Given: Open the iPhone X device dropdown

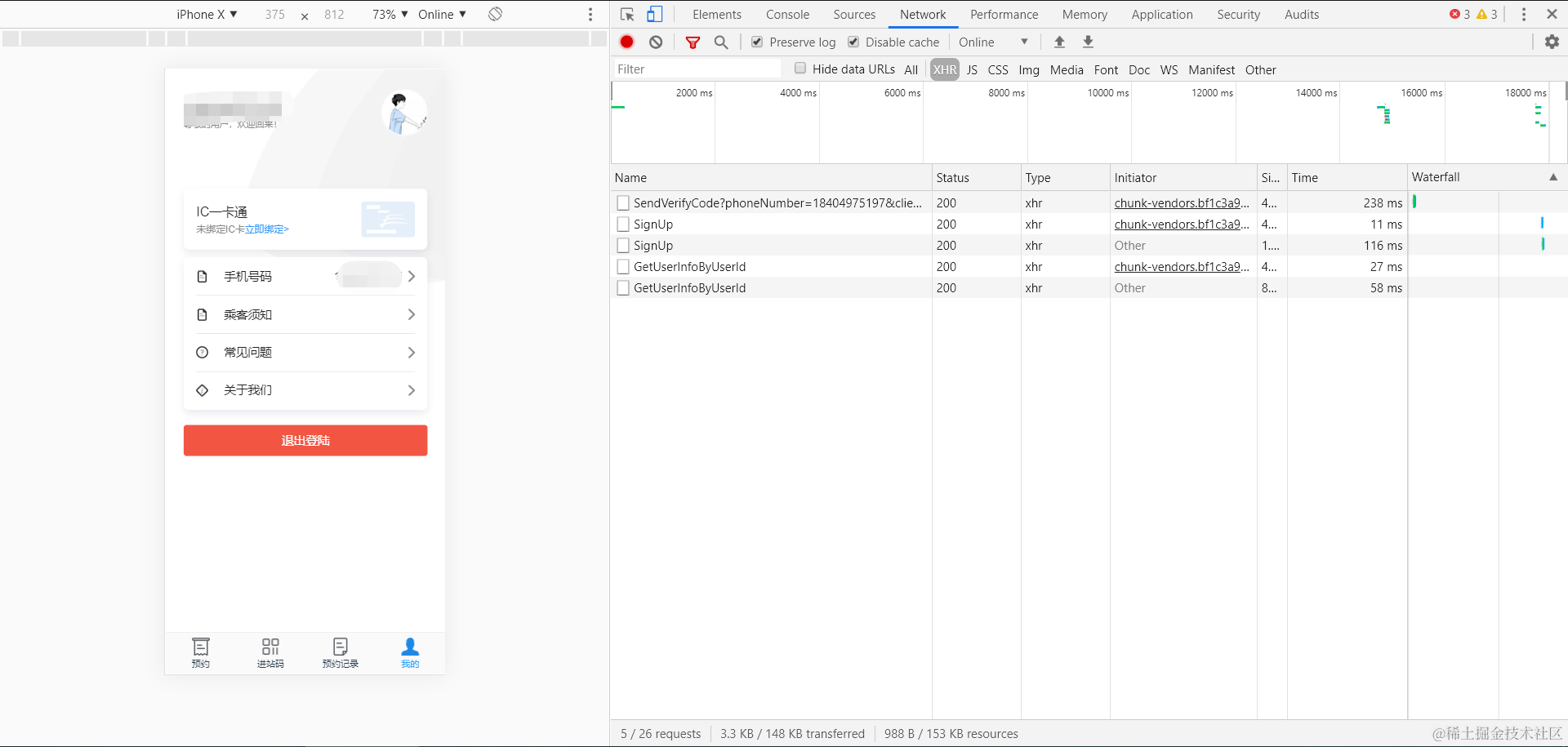Looking at the screenshot, I should 207,14.
